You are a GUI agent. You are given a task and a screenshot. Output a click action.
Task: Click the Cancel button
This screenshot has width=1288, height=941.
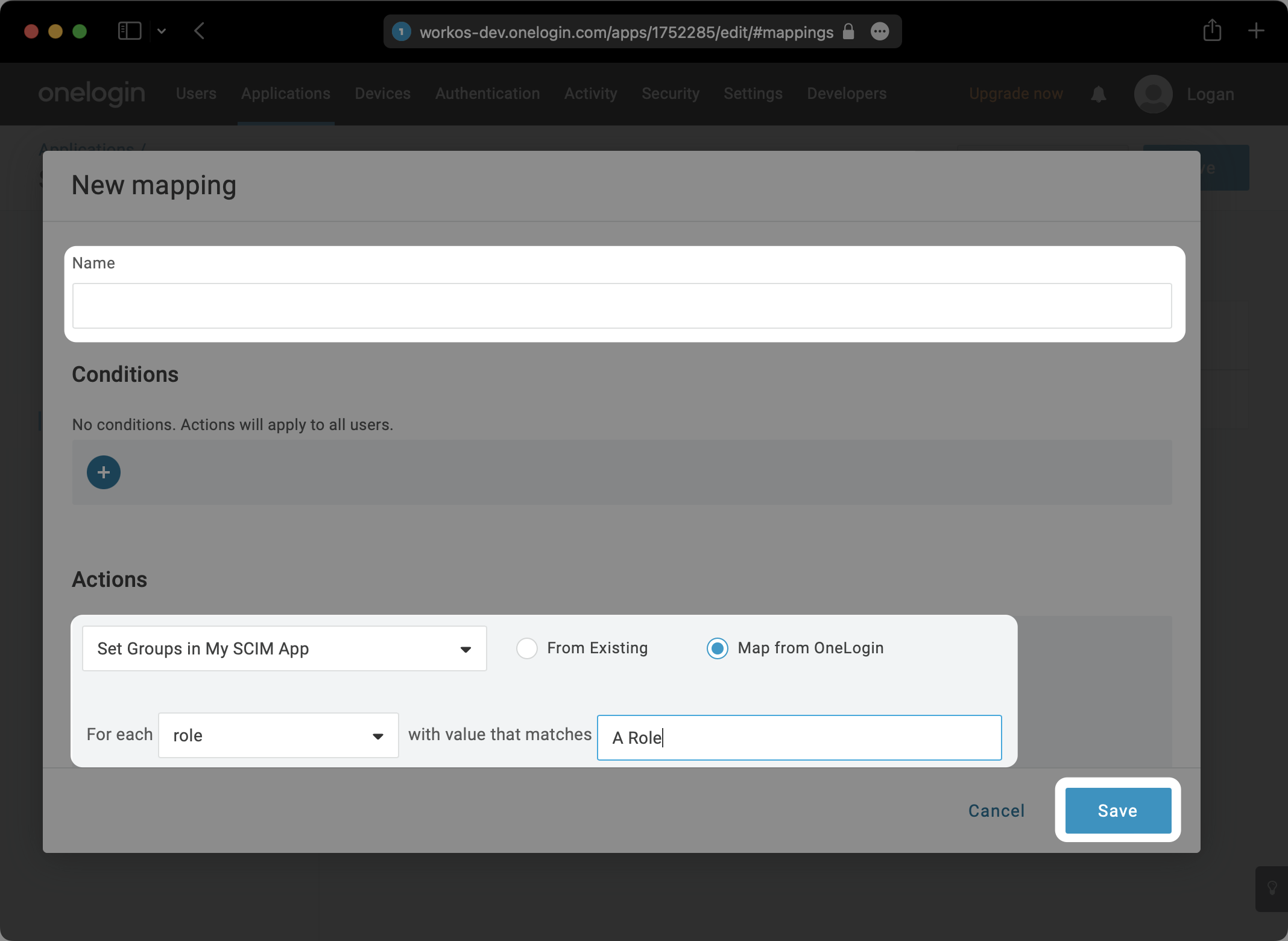pos(997,810)
